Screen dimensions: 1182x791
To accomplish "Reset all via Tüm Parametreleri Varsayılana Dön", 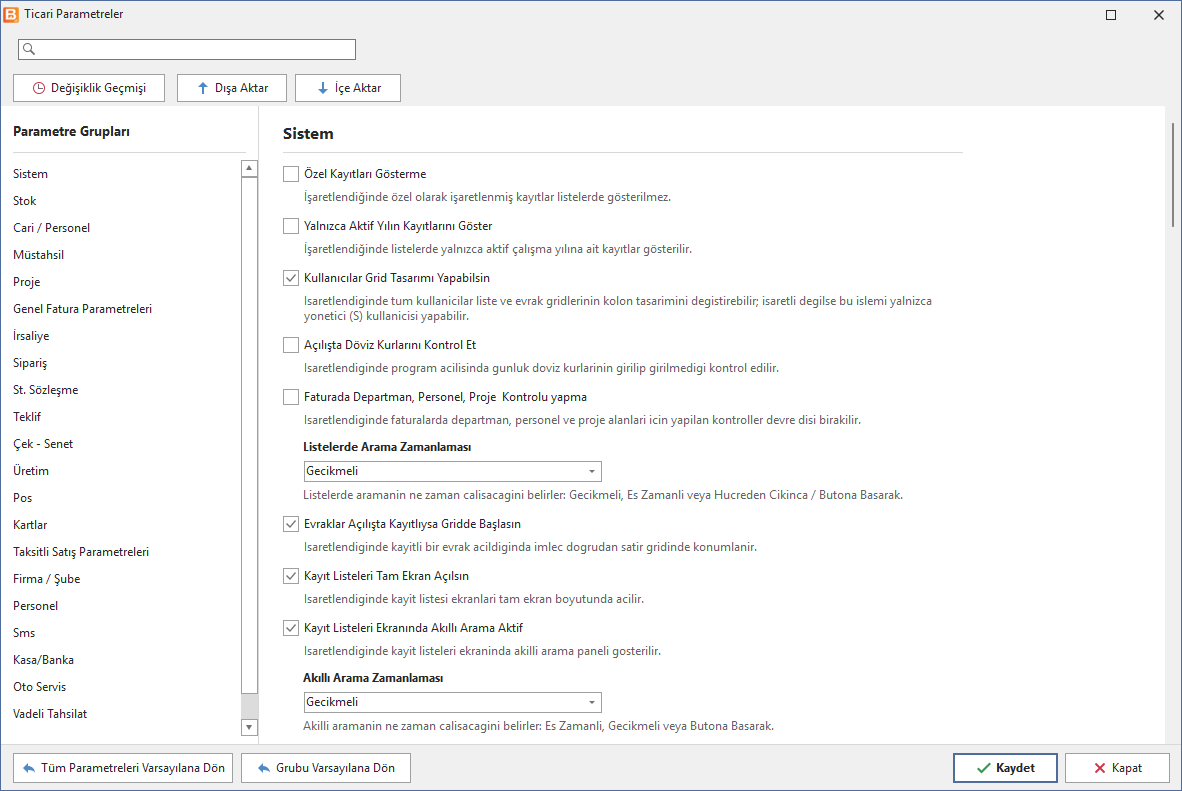I will [123, 768].
